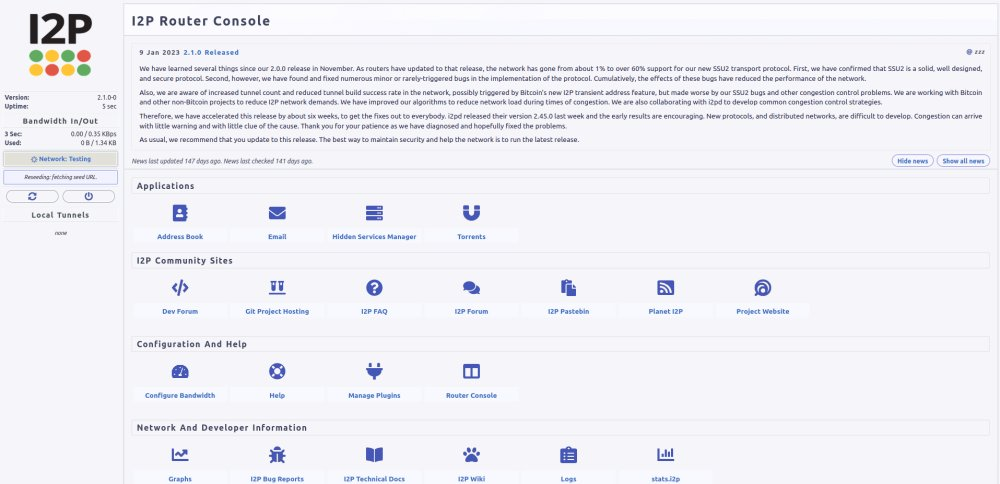1000x484 pixels.
Task: Open the I2P Bug Reports icon
Action: [x=277, y=455]
